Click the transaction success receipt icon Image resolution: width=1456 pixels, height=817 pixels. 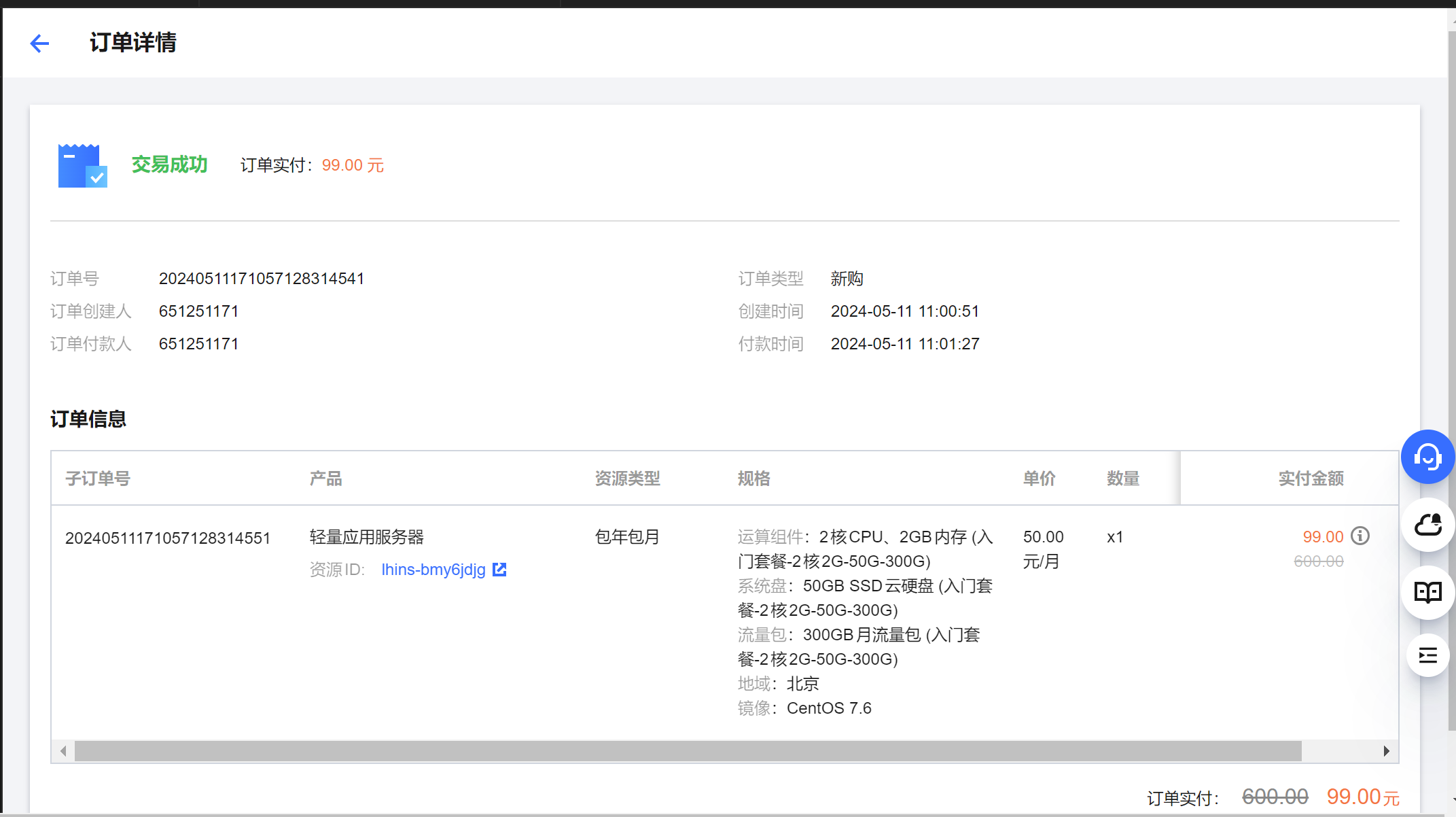(82, 165)
